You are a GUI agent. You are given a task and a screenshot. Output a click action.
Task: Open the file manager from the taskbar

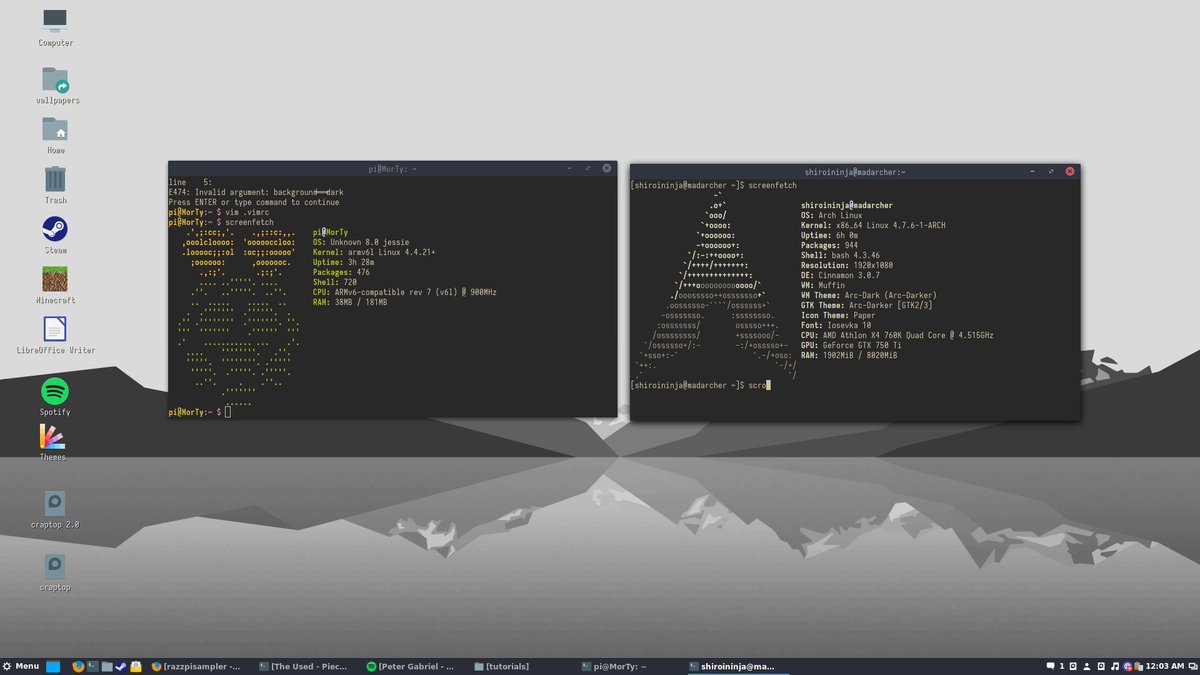tap(105, 666)
